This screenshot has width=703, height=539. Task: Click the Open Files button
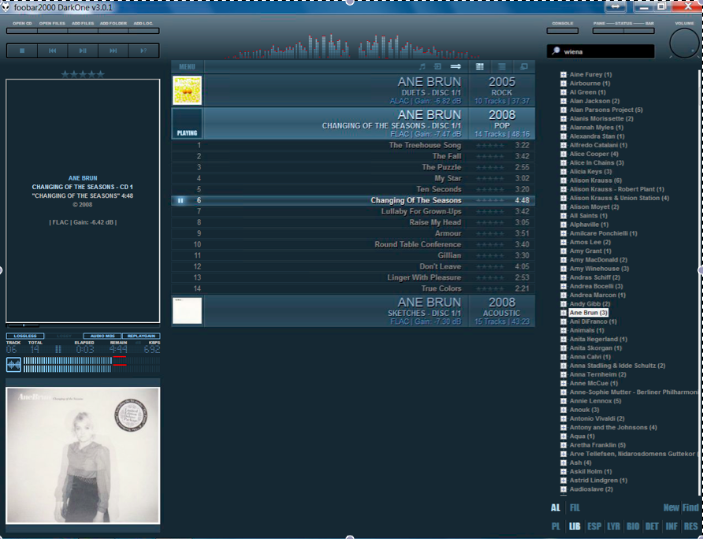[52, 30]
